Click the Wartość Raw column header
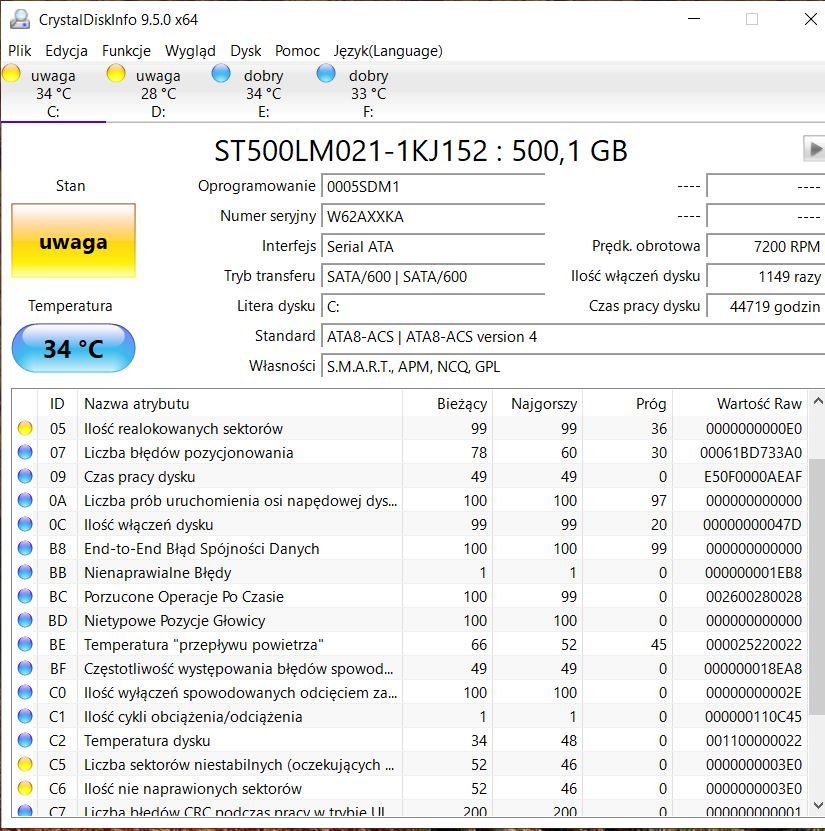The image size is (825, 831). (x=740, y=404)
